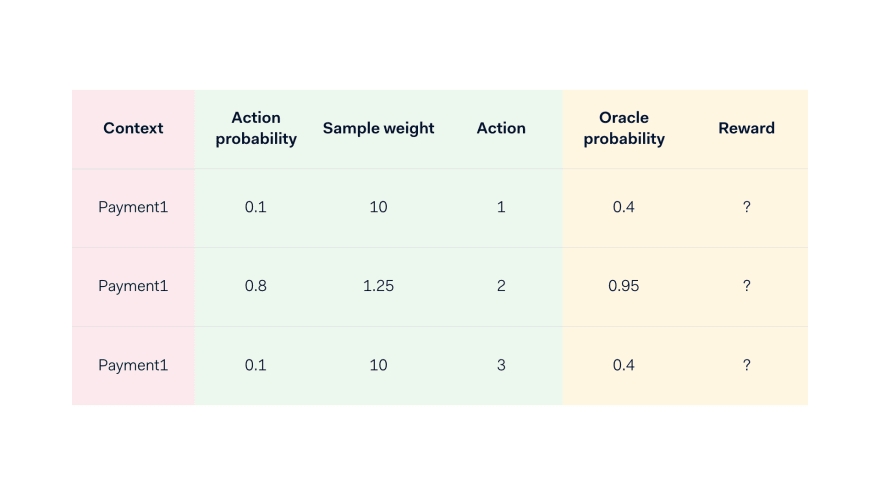The image size is (880, 495).
Task: Select the 0.95 oracle probability cell
Action: click(624, 286)
